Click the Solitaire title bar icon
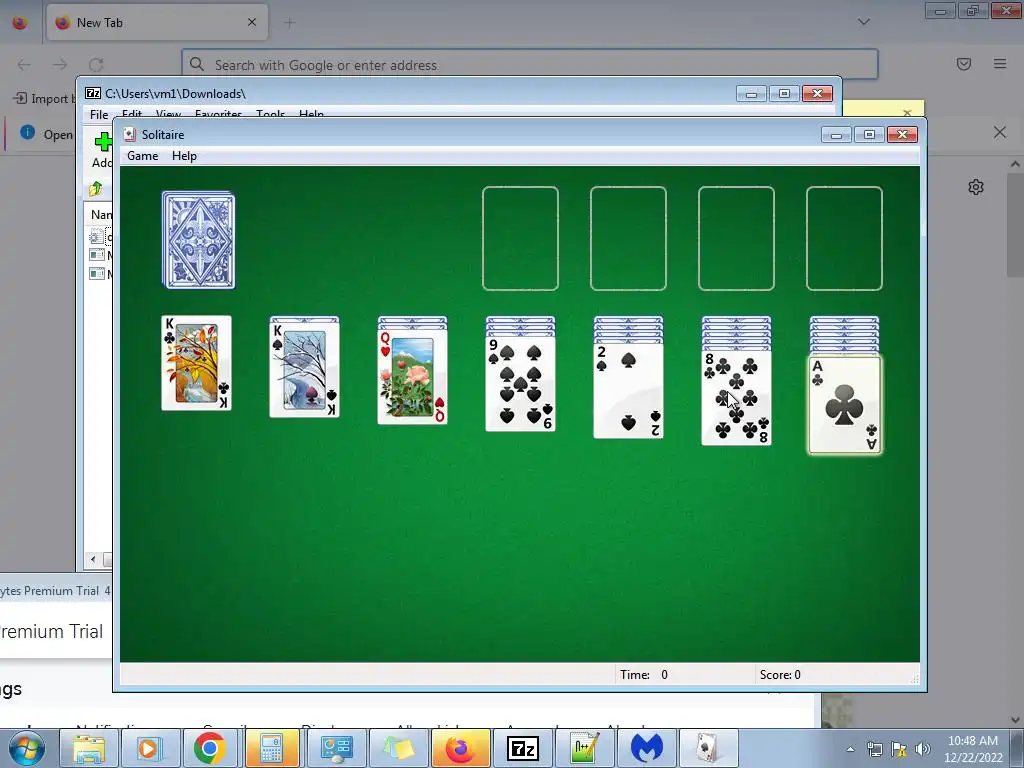1024x768 pixels. [x=129, y=135]
